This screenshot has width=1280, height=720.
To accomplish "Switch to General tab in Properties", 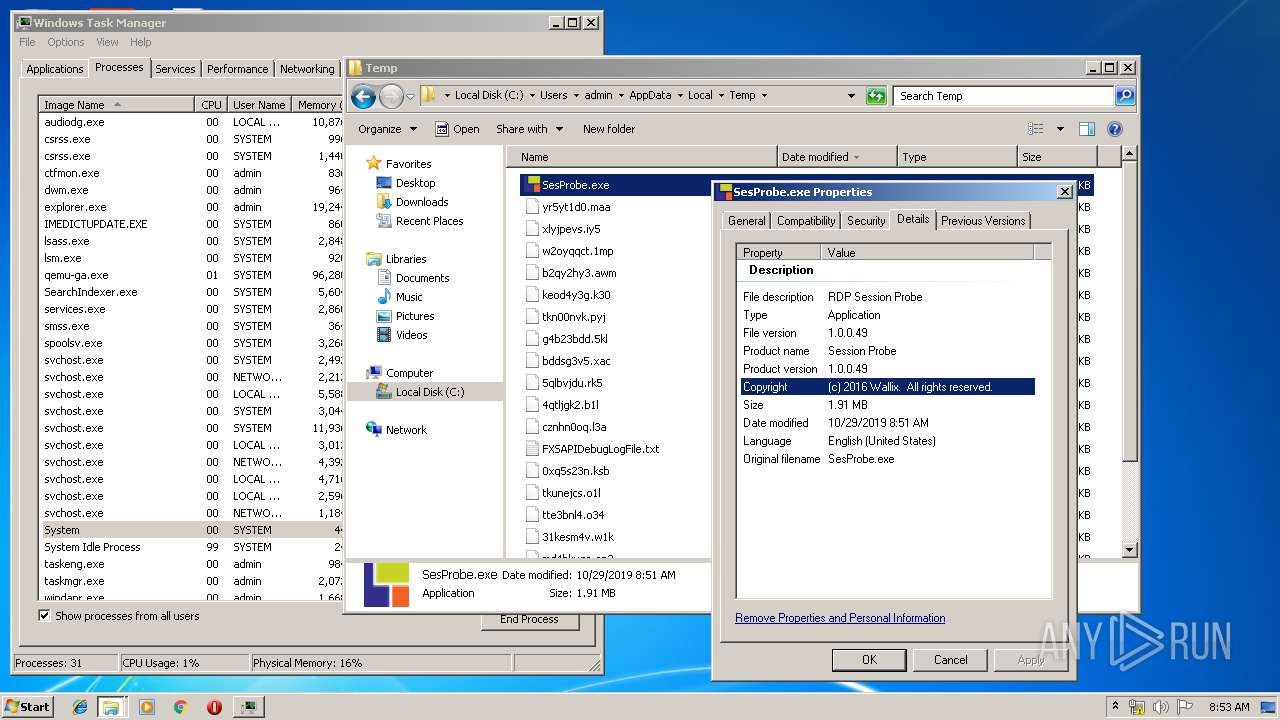I will tap(747, 221).
